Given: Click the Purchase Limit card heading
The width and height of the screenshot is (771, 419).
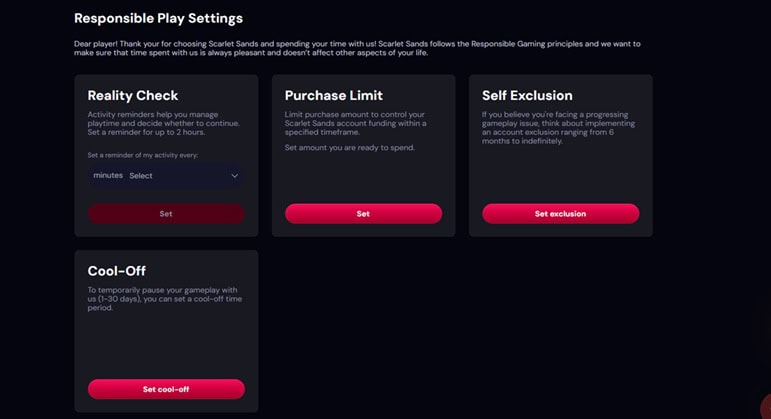Looking at the screenshot, I should [x=335, y=96].
